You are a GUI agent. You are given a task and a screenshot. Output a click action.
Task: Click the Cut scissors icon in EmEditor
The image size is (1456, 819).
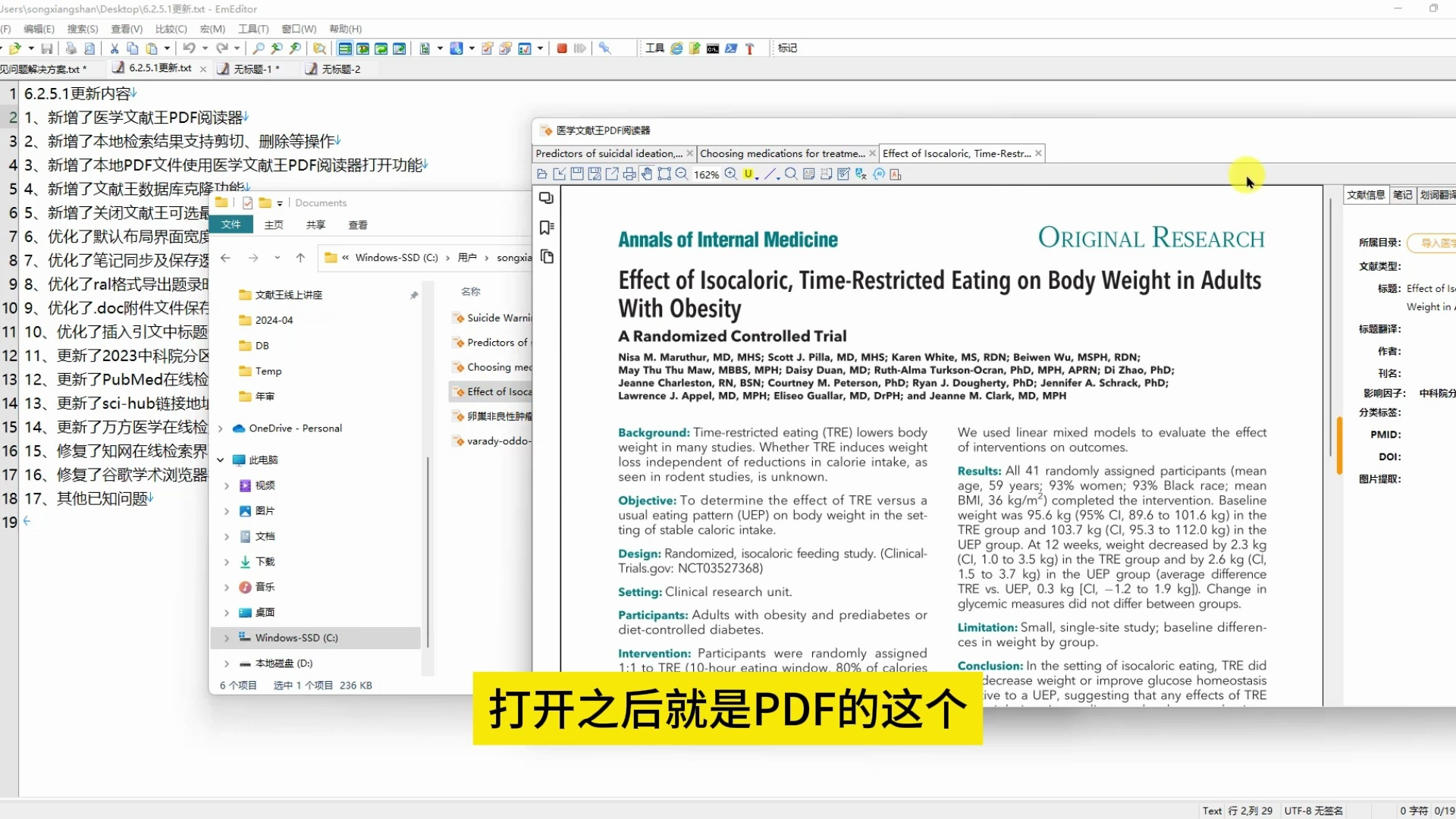tap(115, 48)
